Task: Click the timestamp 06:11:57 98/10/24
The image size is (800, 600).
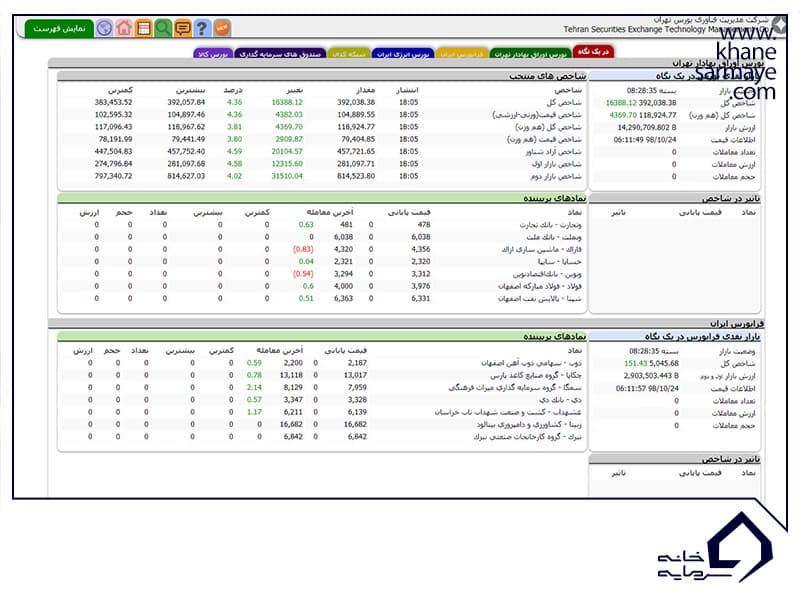Action: pos(647,389)
